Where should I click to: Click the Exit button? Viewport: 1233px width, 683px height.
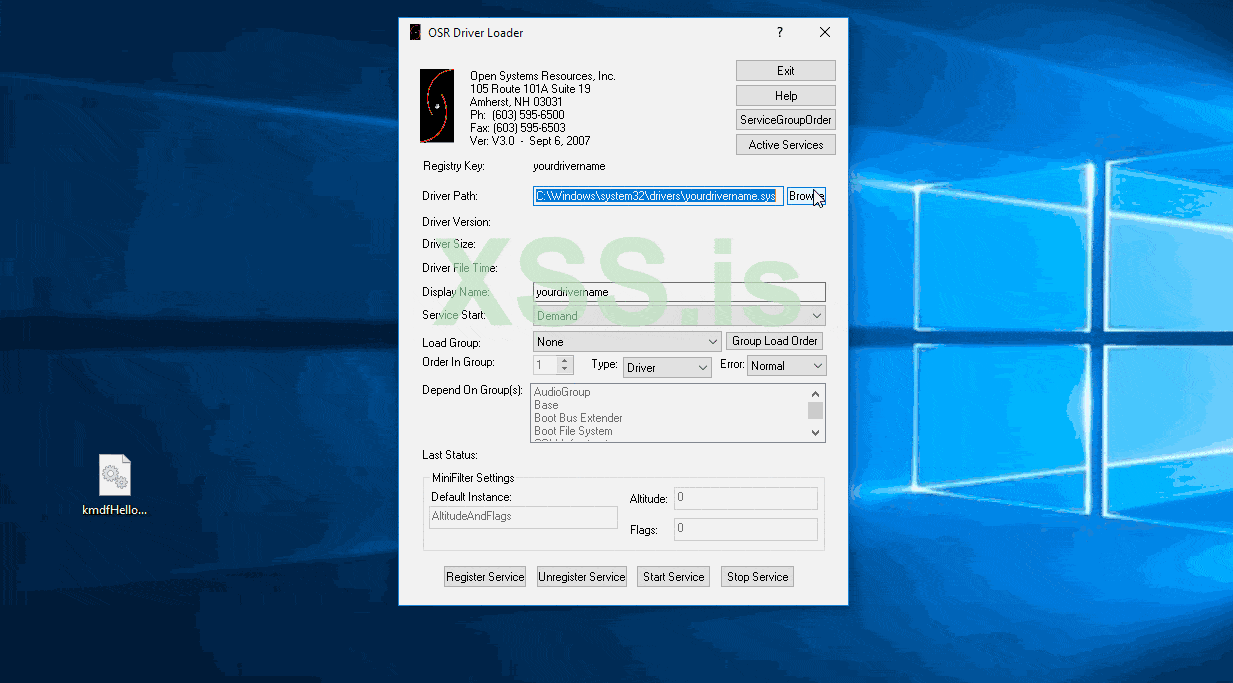(x=786, y=71)
